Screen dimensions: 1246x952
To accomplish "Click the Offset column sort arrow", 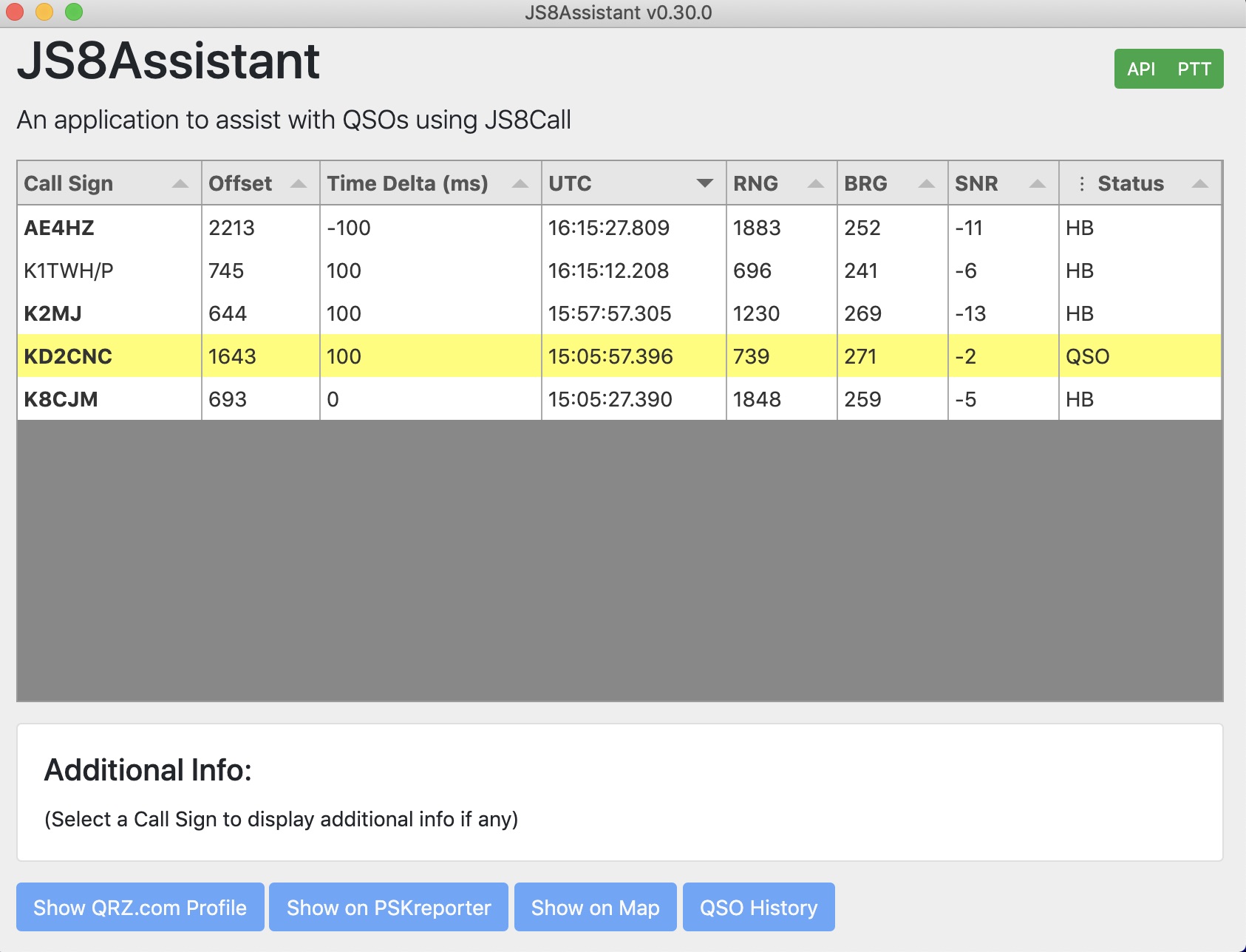I will click(x=299, y=184).
